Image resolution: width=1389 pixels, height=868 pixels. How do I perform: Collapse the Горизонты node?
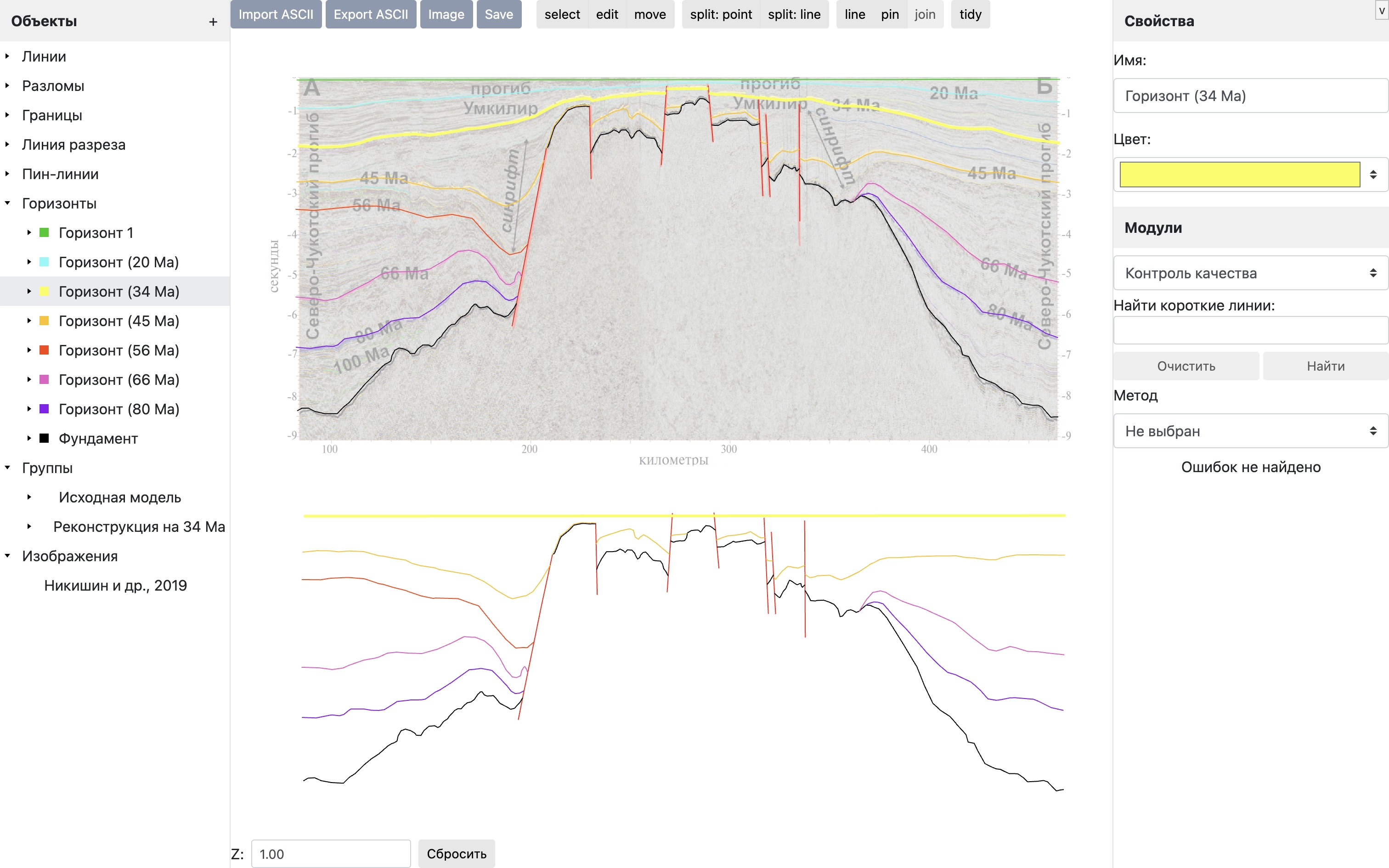tap(7, 203)
